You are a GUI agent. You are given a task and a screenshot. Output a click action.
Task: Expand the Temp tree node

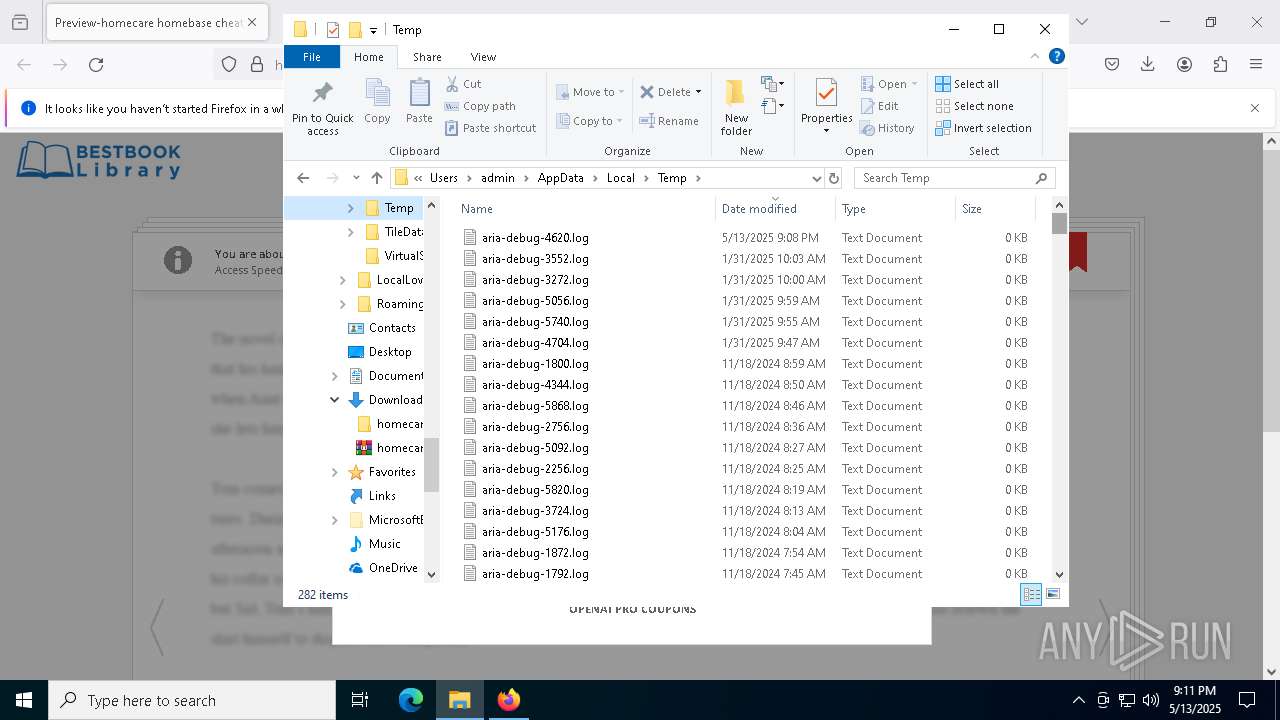point(350,208)
